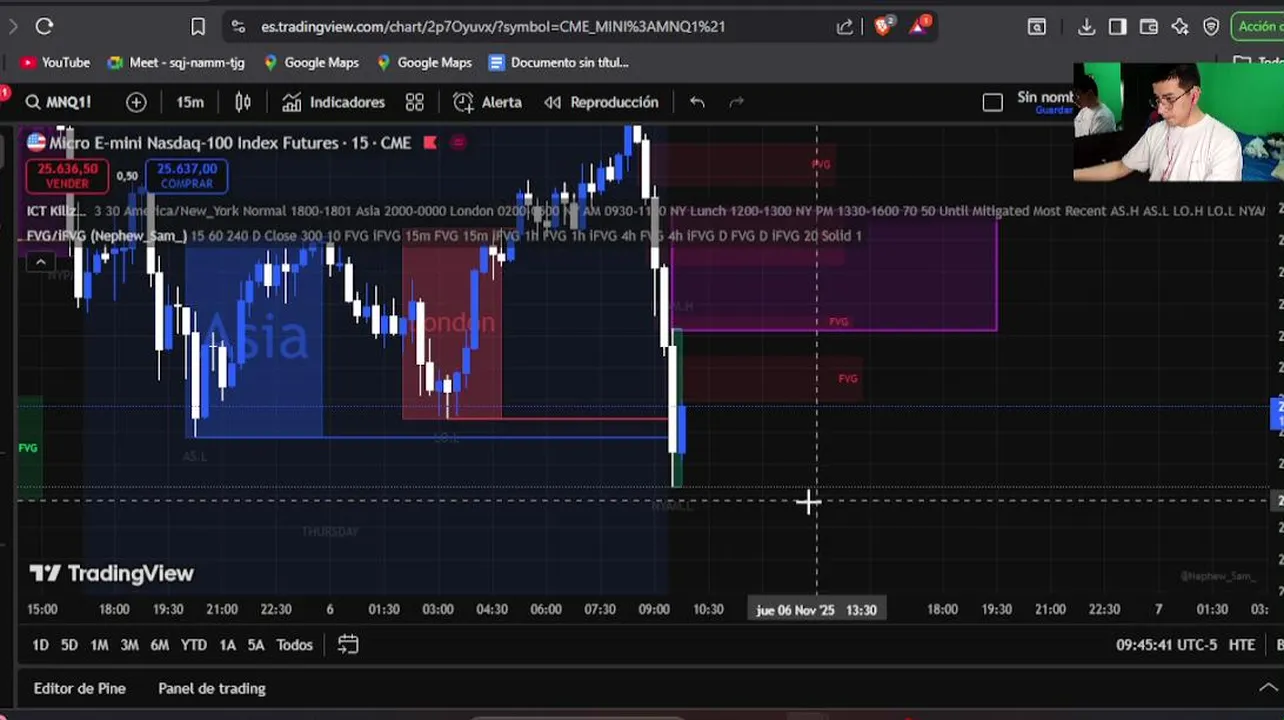Open the indicator templates grid icon
The width and height of the screenshot is (1284, 720).
(415, 102)
